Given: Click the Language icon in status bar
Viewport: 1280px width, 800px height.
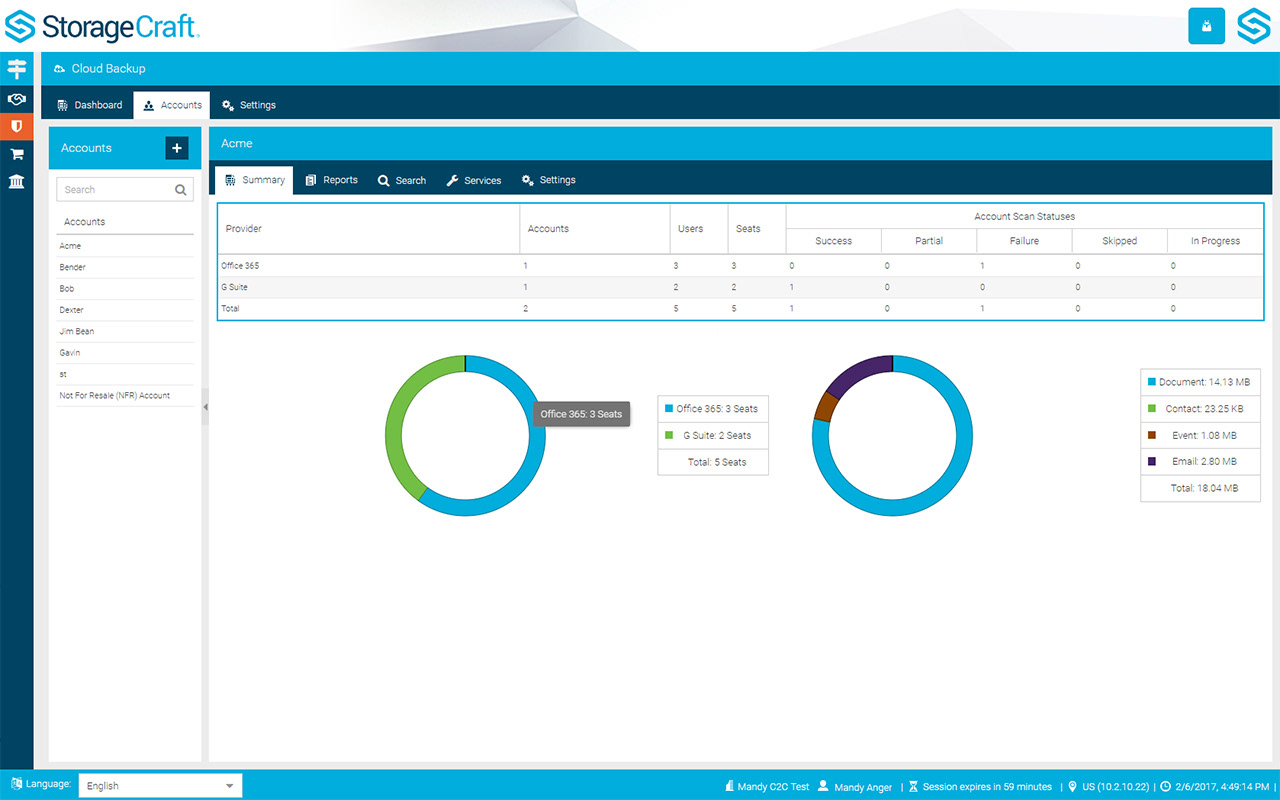Looking at the screenshot, I should 16,784.
